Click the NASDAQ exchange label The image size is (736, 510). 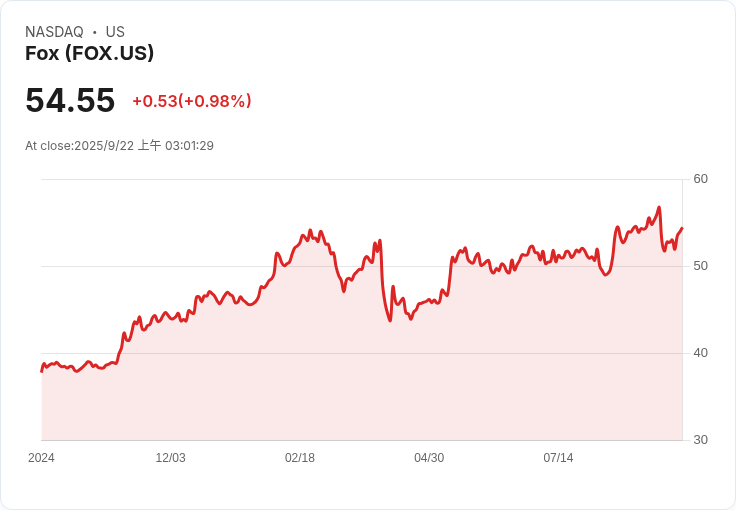coord(54,32)
